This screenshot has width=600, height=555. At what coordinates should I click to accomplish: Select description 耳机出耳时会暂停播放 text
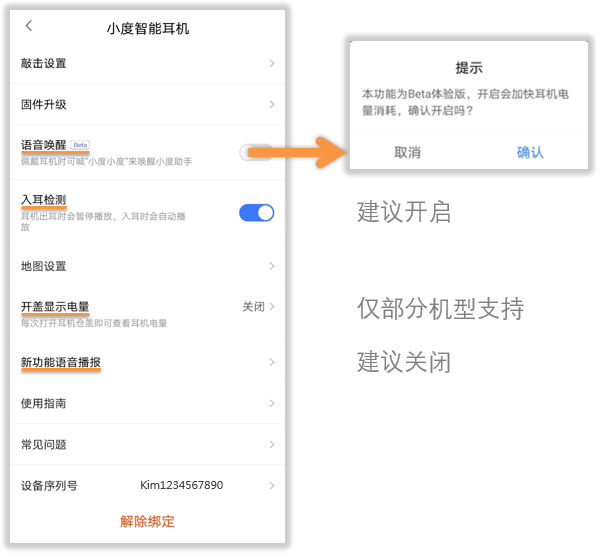103,222
